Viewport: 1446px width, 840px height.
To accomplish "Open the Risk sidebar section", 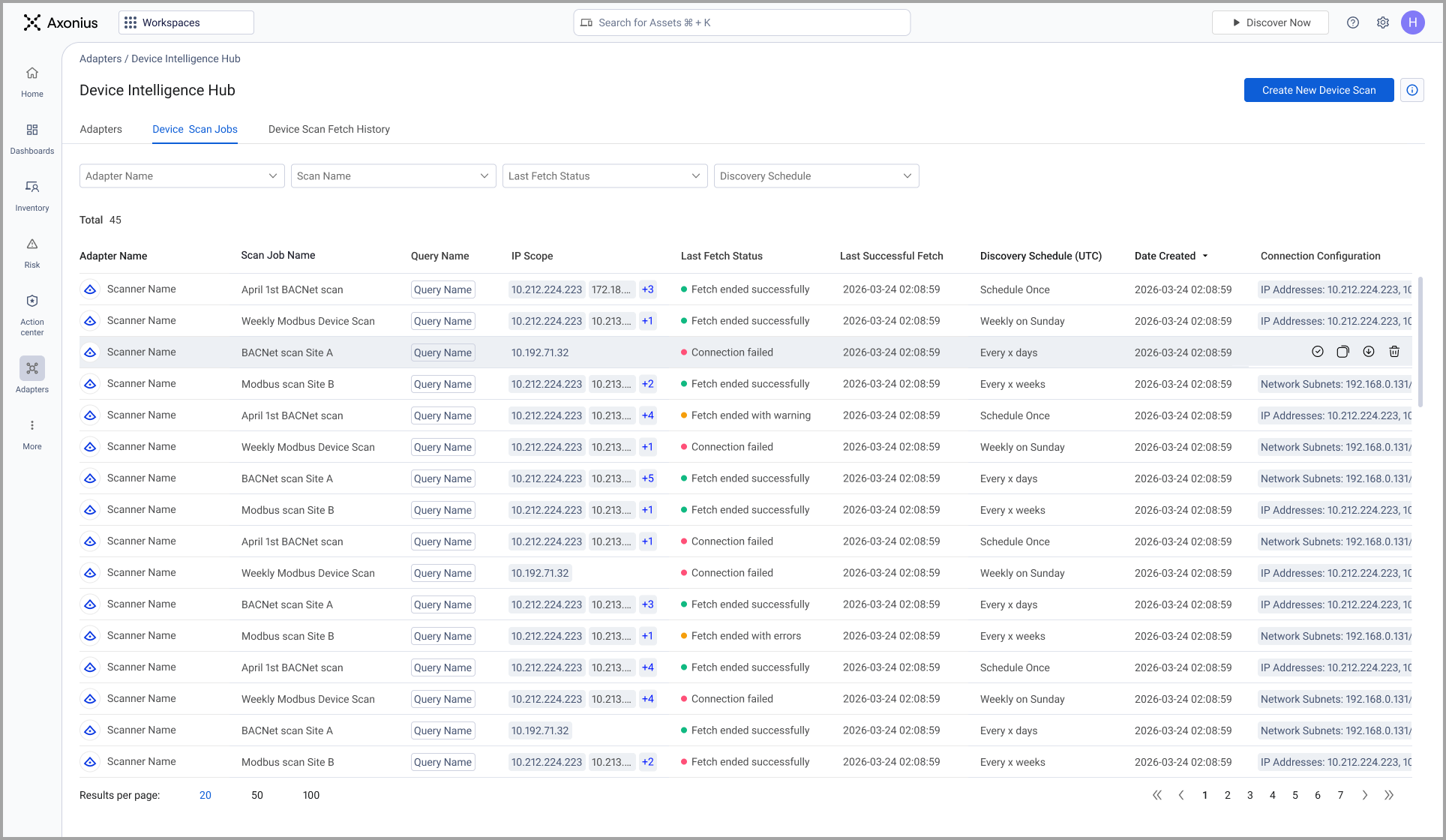I will (32, 244).
